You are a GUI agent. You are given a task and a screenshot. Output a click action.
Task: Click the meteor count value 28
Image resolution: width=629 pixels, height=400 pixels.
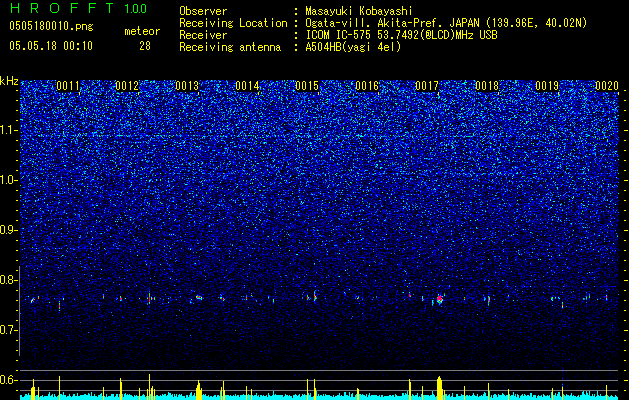145,46
